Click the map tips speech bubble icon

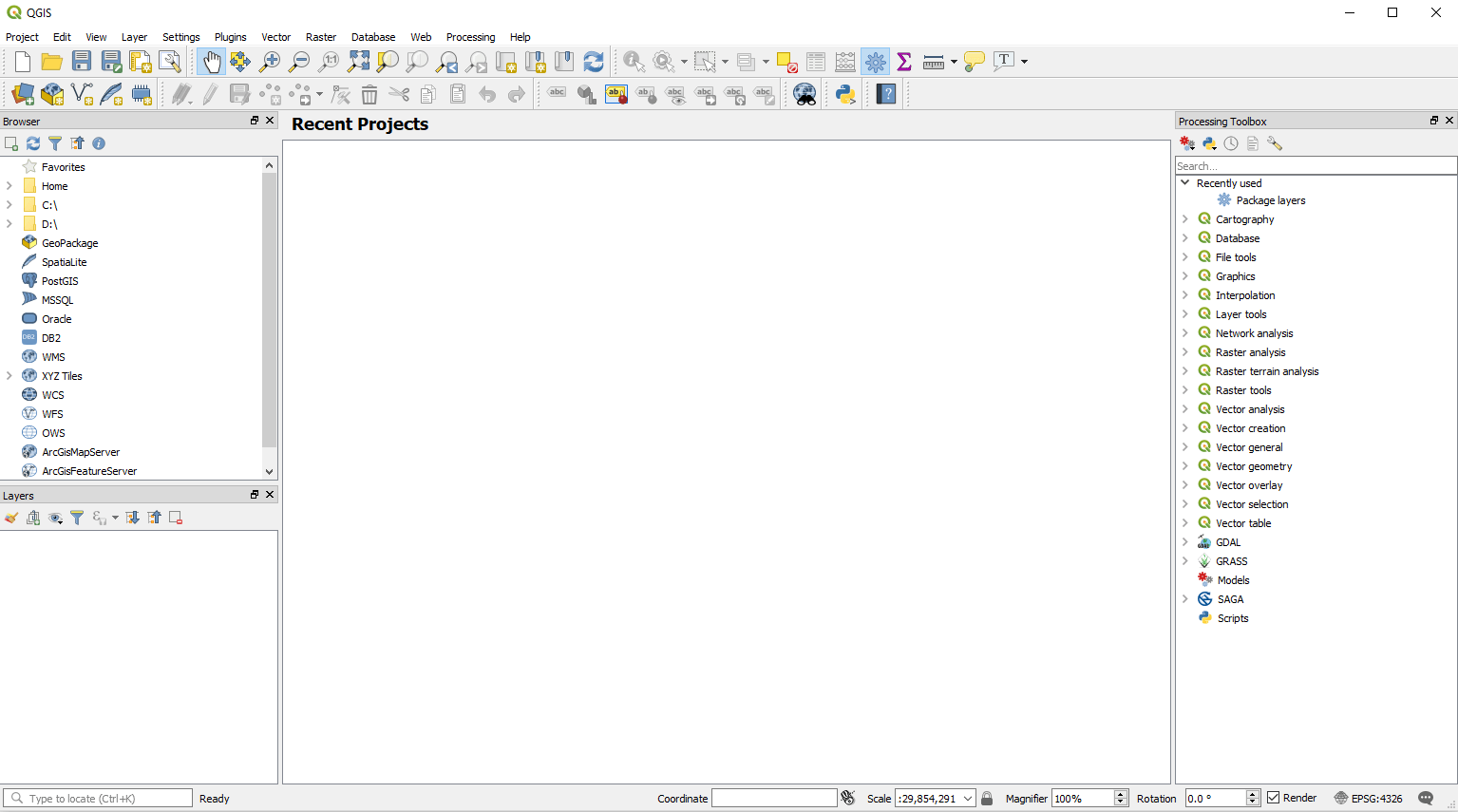[975, 62]
